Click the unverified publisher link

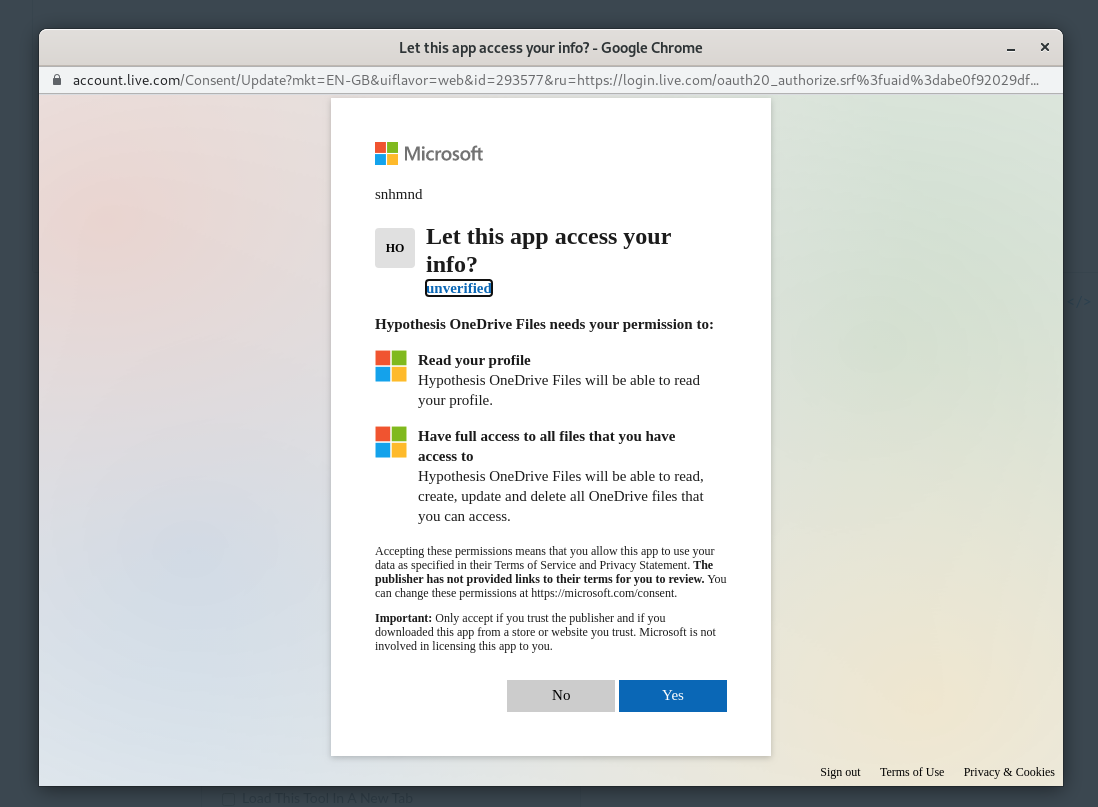458,288
